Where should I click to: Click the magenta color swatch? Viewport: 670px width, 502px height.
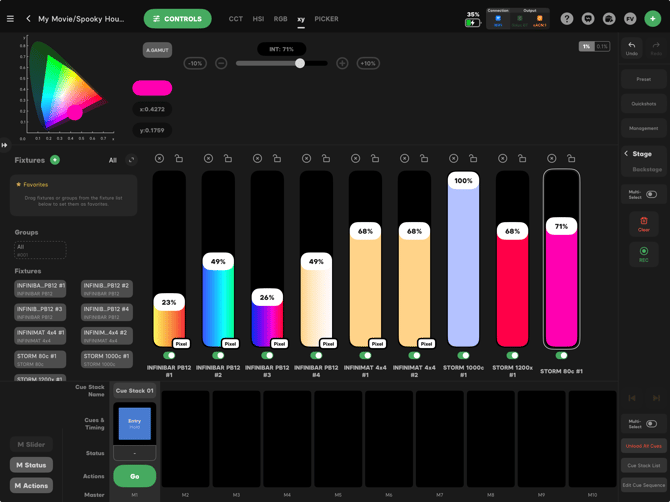tap(152, 88)
